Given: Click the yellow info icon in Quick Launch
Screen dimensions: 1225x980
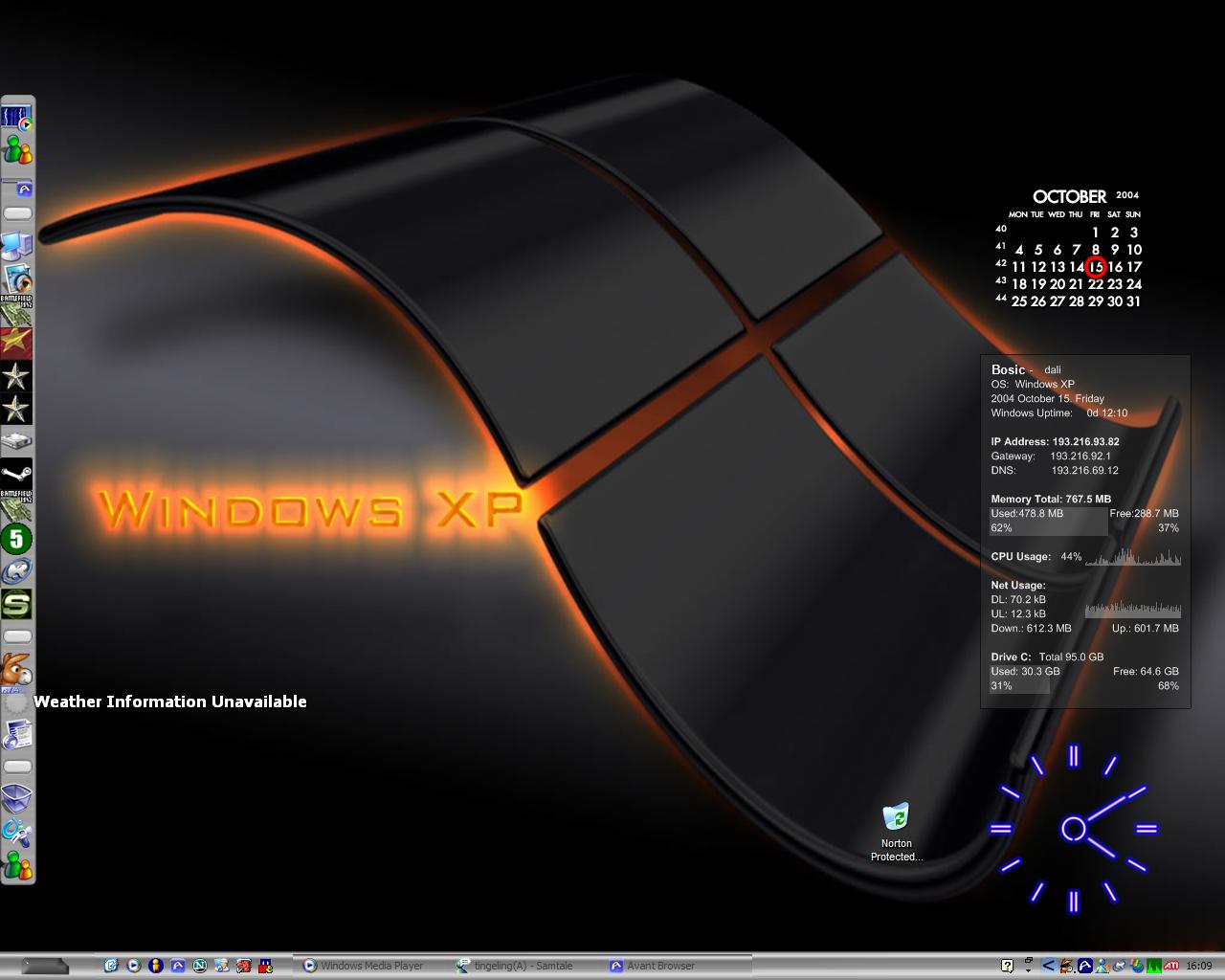Looking at the screenshot, I should tap(156, 966).
